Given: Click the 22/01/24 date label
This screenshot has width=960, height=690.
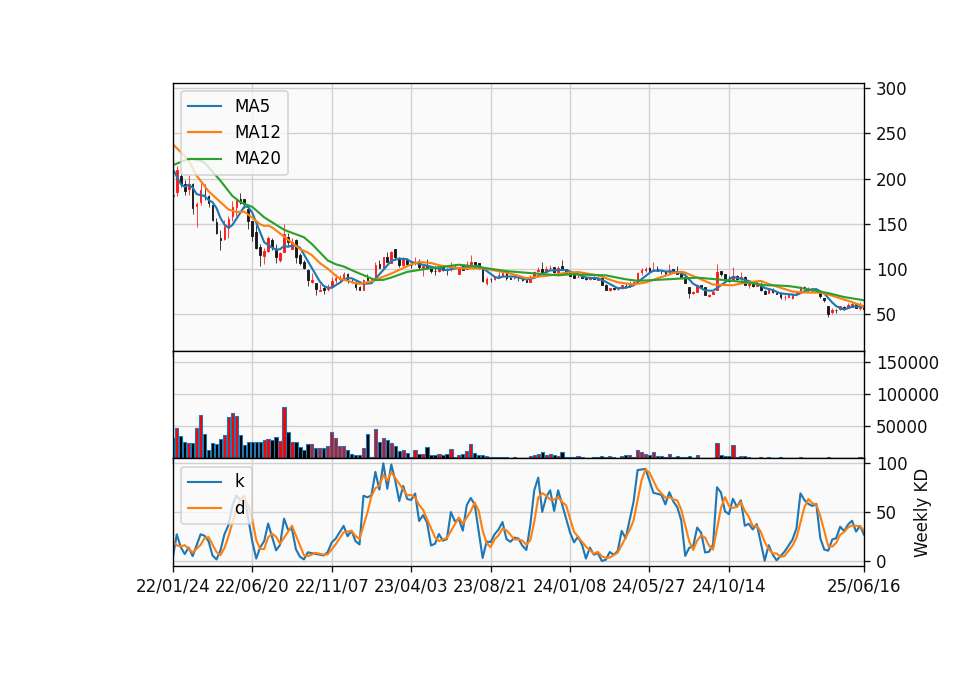Looking at the screenshot, I should (173, 586).
